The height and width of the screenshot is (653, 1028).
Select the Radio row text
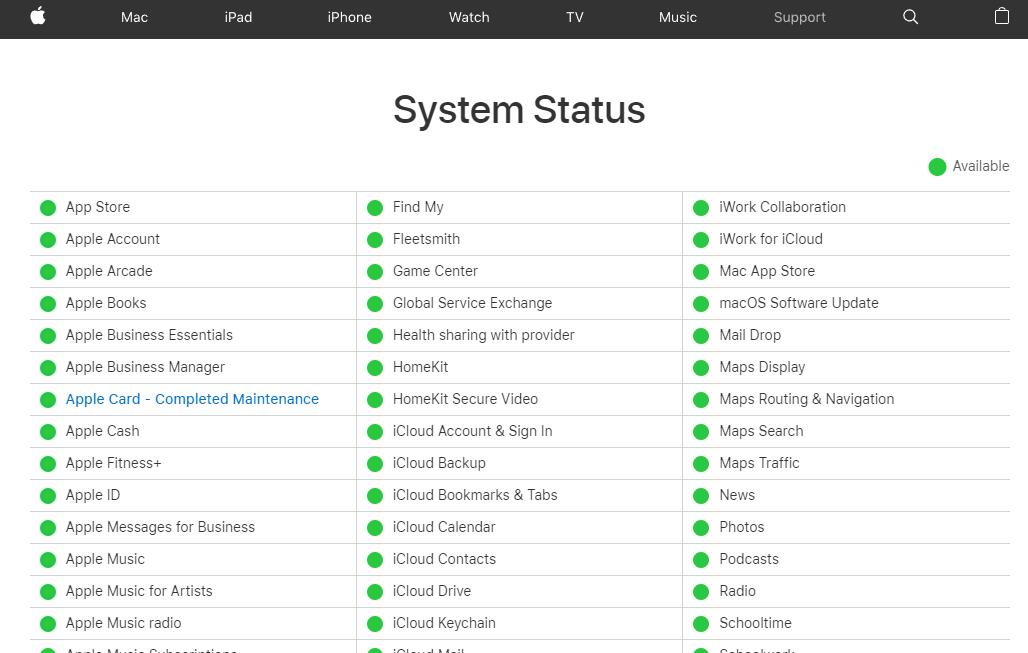(x=737, y=591)
